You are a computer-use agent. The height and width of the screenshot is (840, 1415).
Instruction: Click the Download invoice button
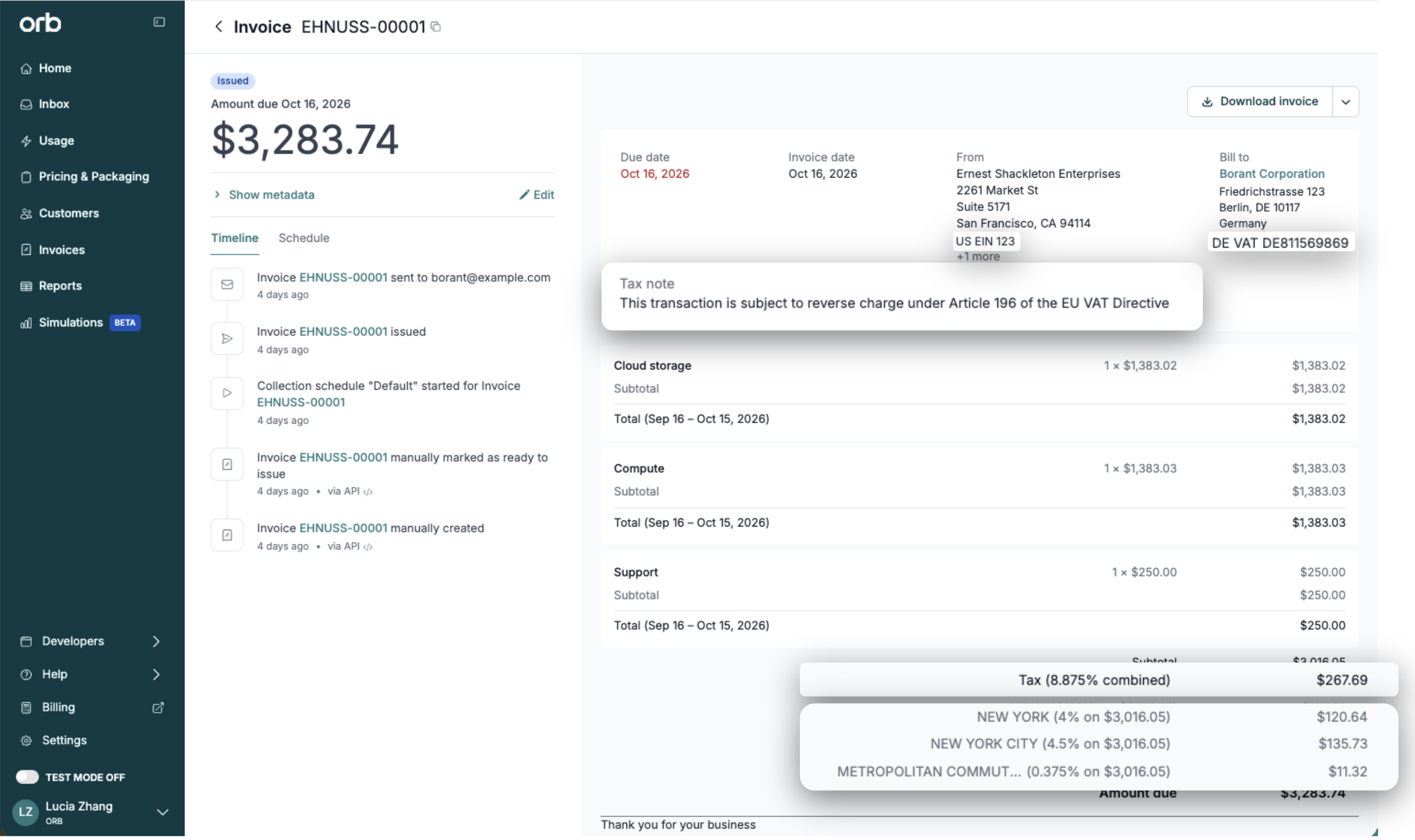[1260, 102]
